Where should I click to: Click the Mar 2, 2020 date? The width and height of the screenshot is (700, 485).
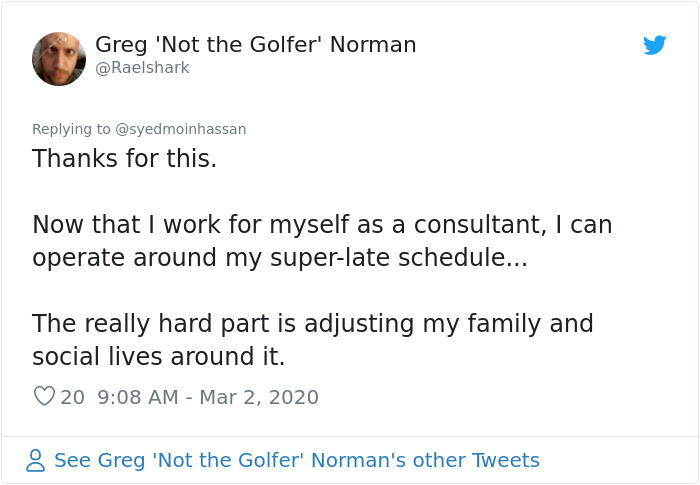[259, 397]
